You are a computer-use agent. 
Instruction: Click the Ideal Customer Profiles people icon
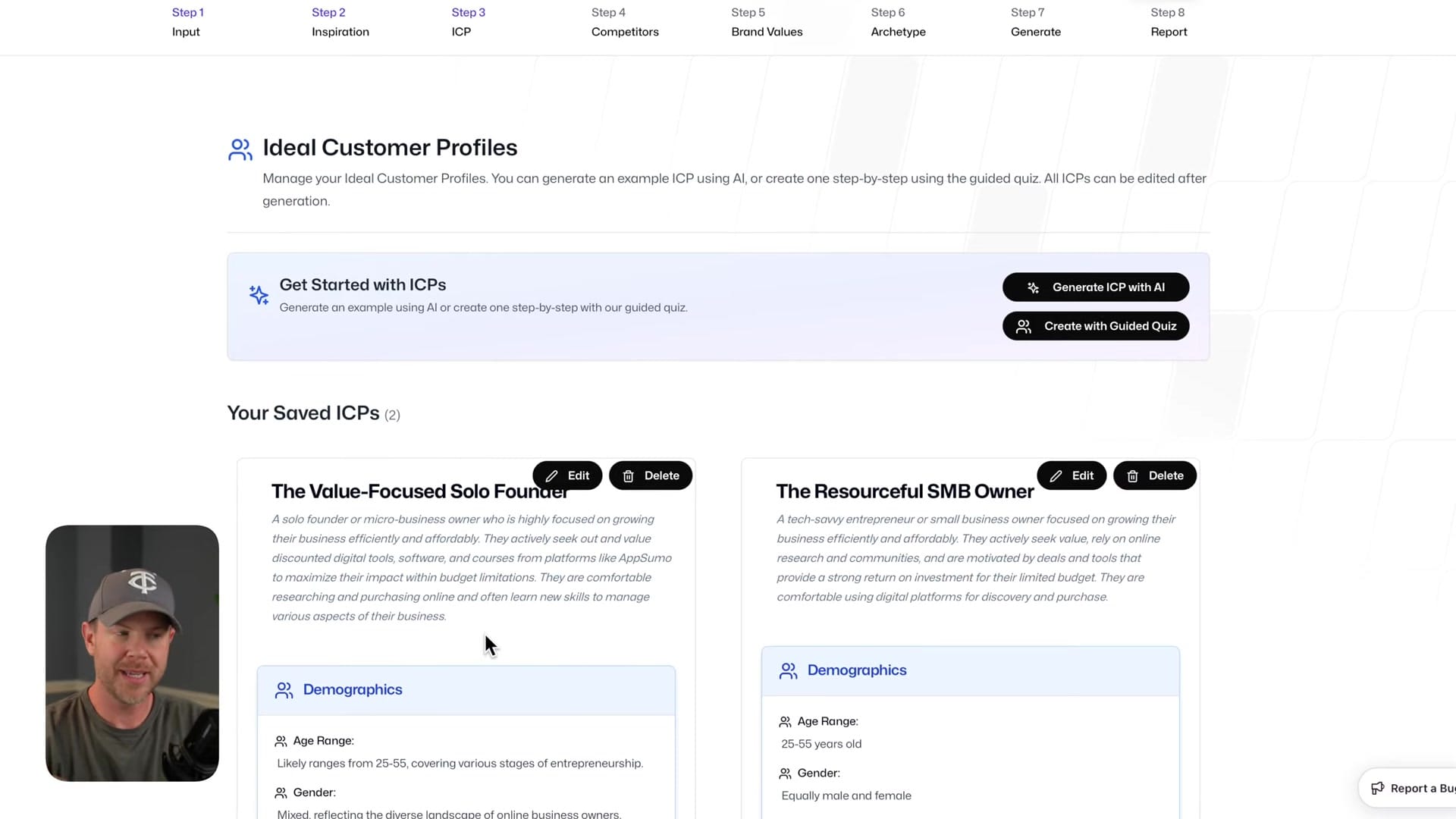click(x=240, y=149)
